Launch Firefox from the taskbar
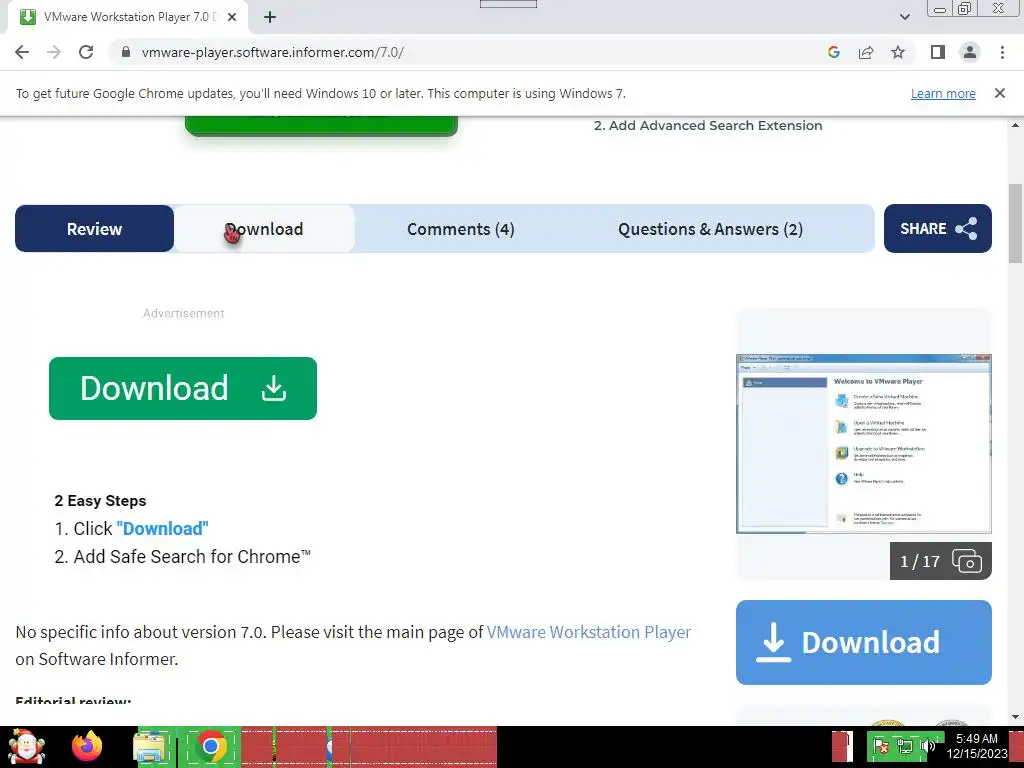Viewport: 1024px width, 768px height. point(87,747)
